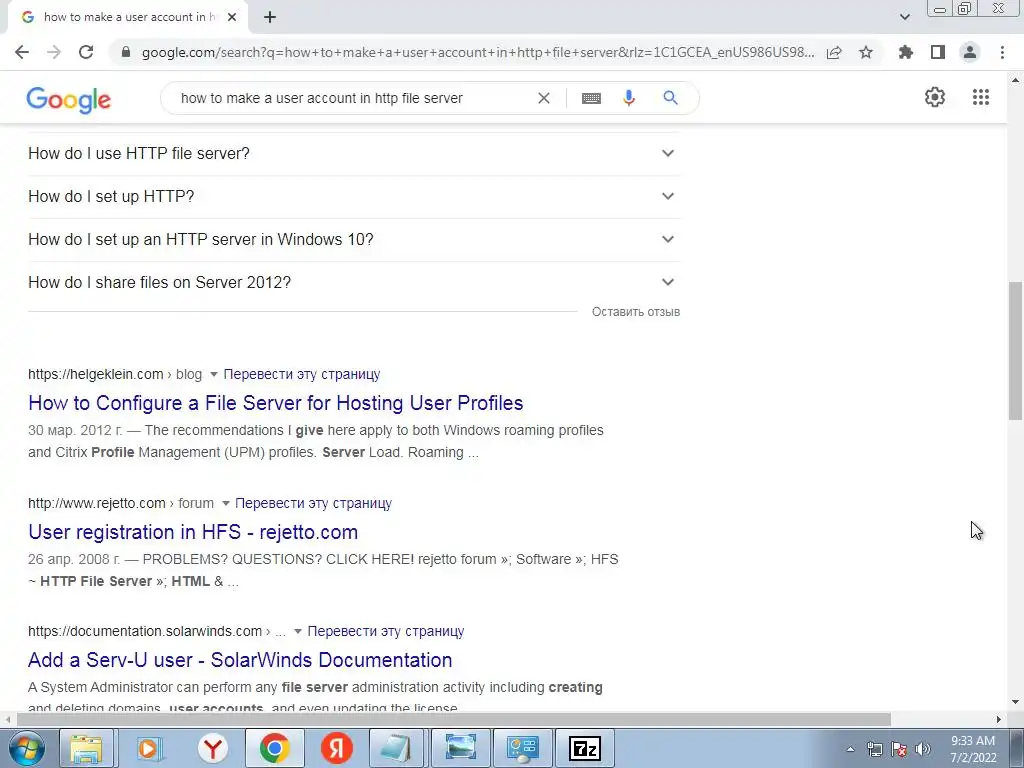
Task: Expand 'How do I use HTTP file server?'
Action: tap(353, 153)
